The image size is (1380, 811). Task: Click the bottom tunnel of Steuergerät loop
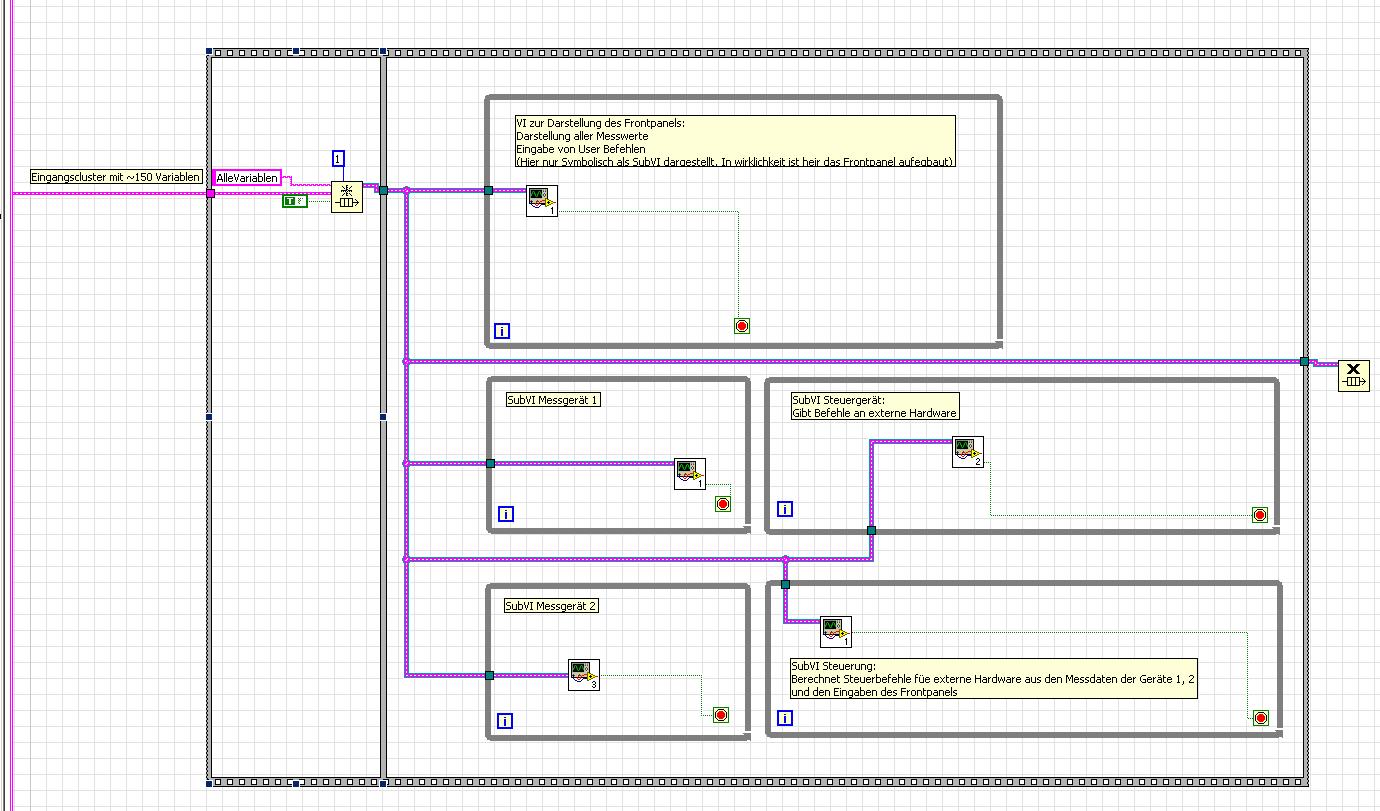point(871,530)
